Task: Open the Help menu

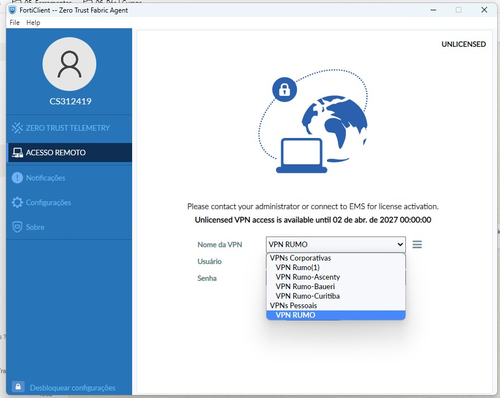Action: [33, 23]
